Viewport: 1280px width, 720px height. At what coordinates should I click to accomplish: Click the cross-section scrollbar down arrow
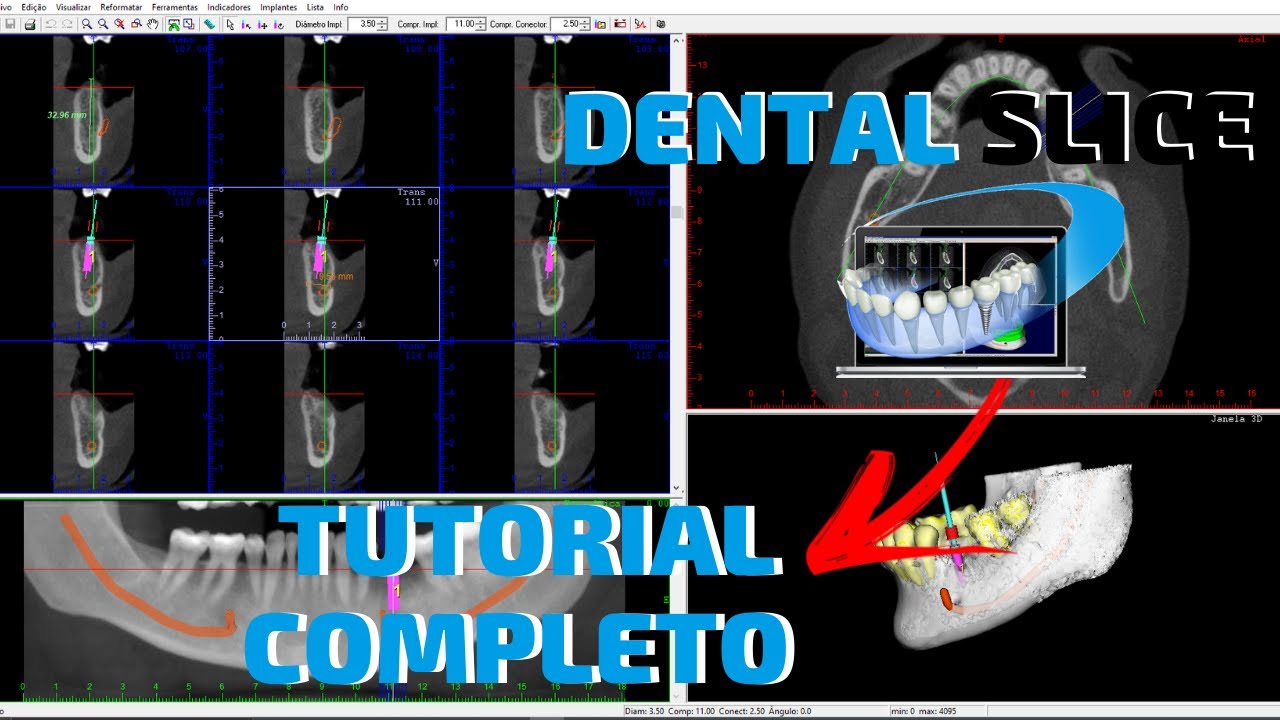click(x=677, y=488)
